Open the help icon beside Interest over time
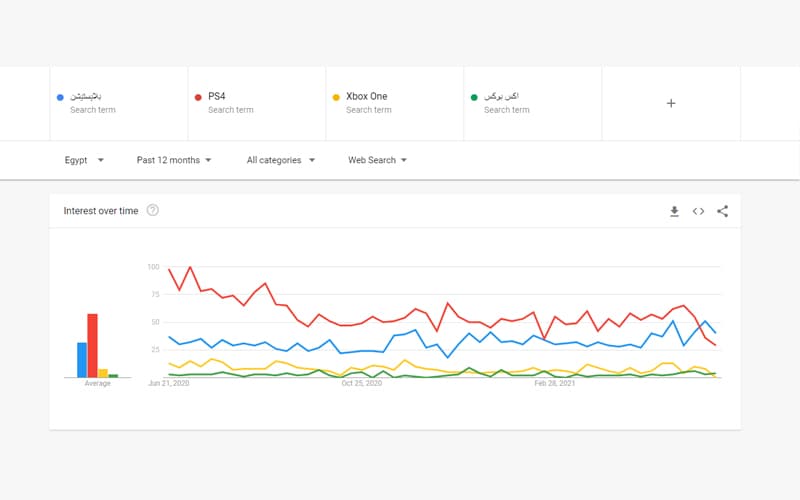The height and width of the screenshot is (500, 800). click(153, 211)
